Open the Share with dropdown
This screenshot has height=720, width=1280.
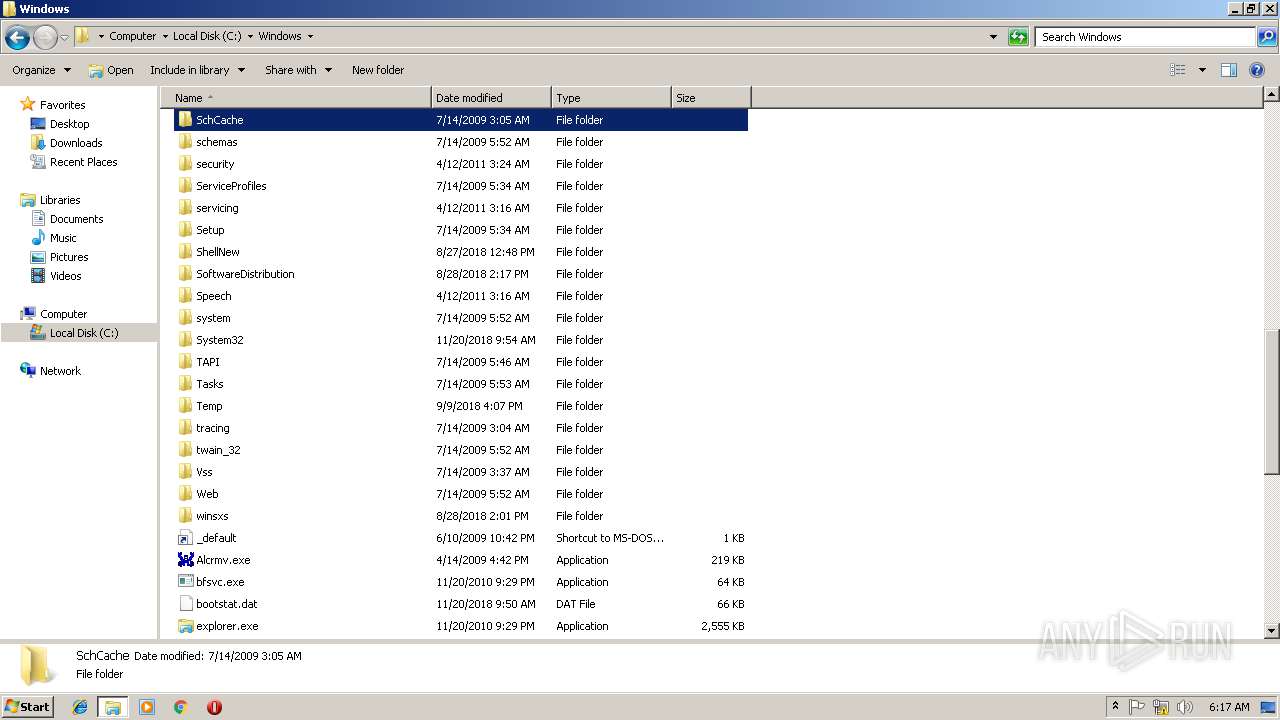298,70
